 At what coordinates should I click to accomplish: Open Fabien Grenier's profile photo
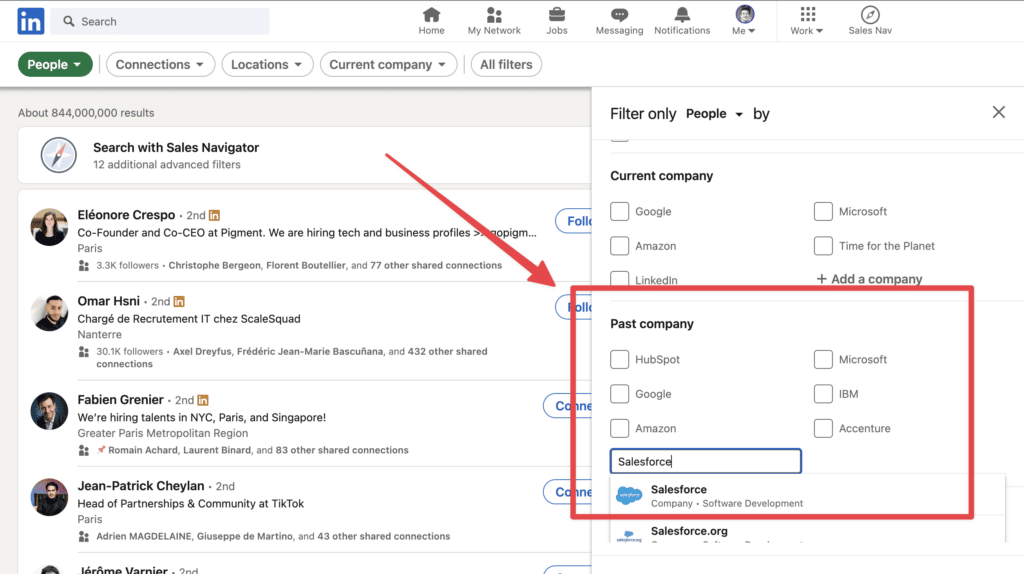pyautogui.click(x=49, y=411)
